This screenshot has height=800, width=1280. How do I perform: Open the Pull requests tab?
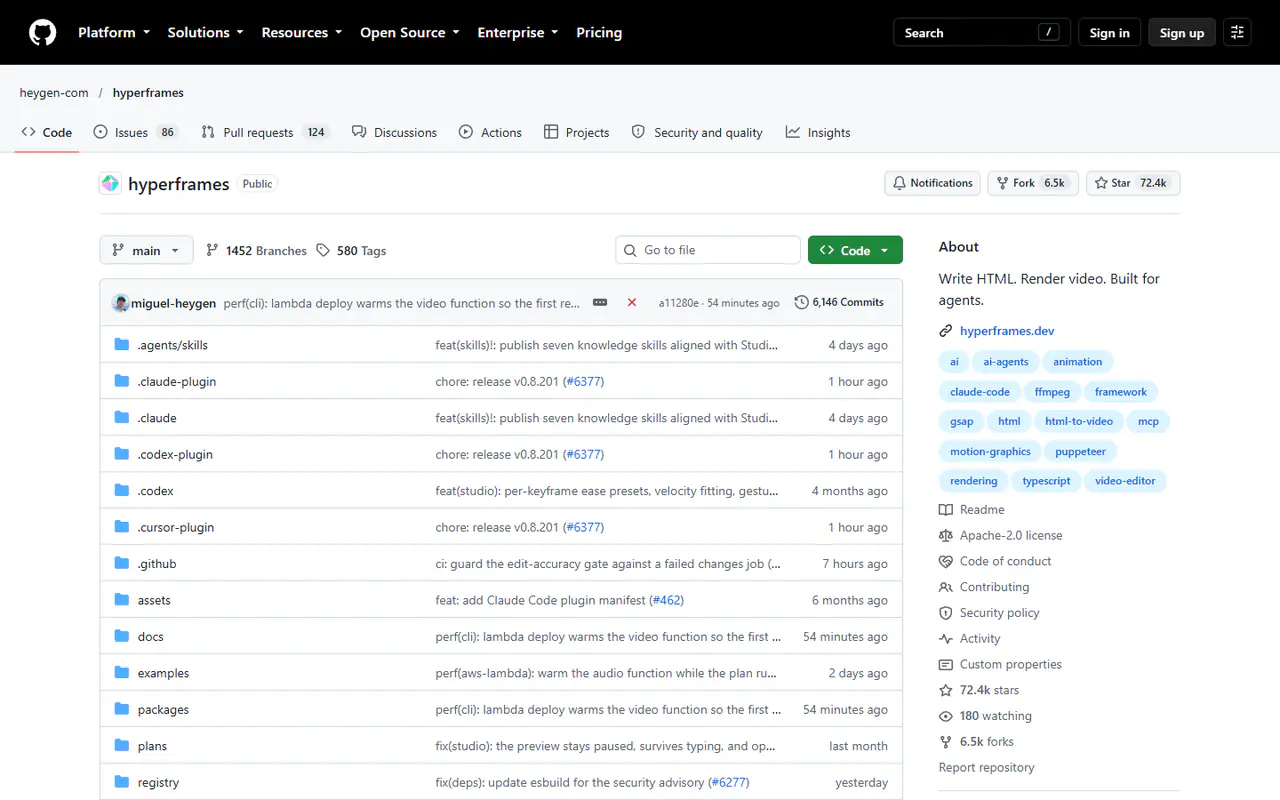click(x=265, y=132)
